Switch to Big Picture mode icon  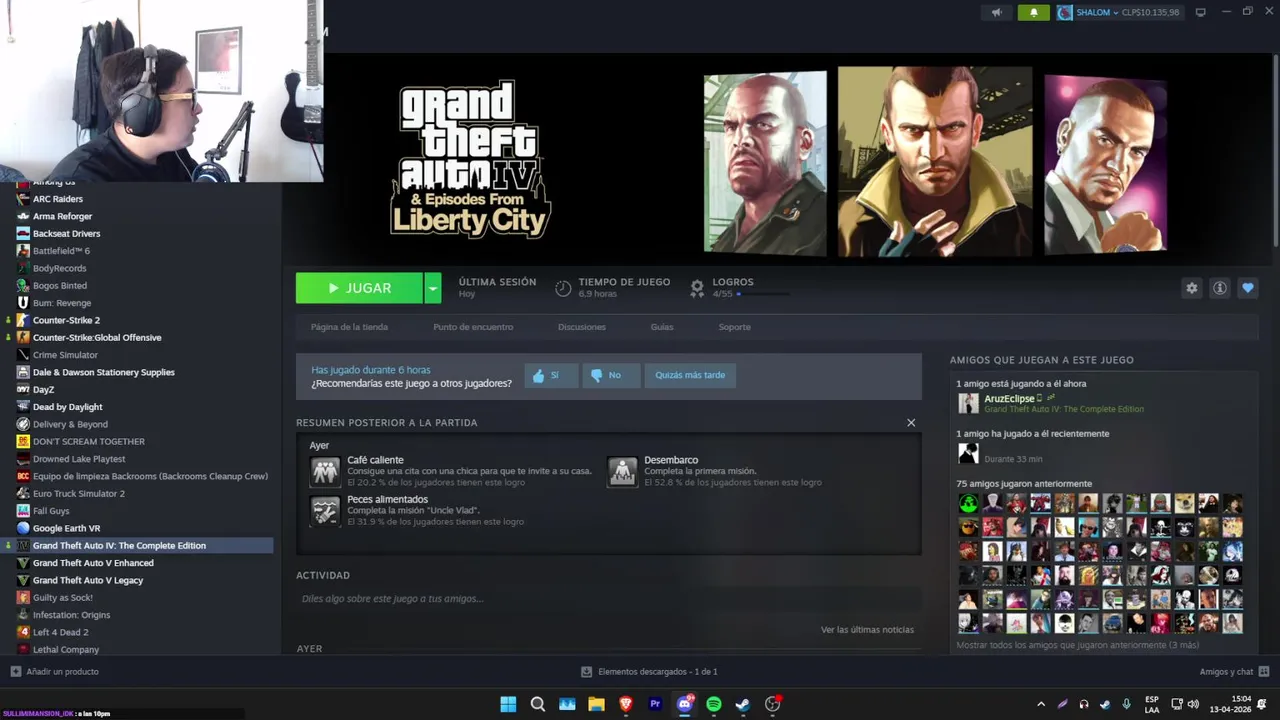1201,12
